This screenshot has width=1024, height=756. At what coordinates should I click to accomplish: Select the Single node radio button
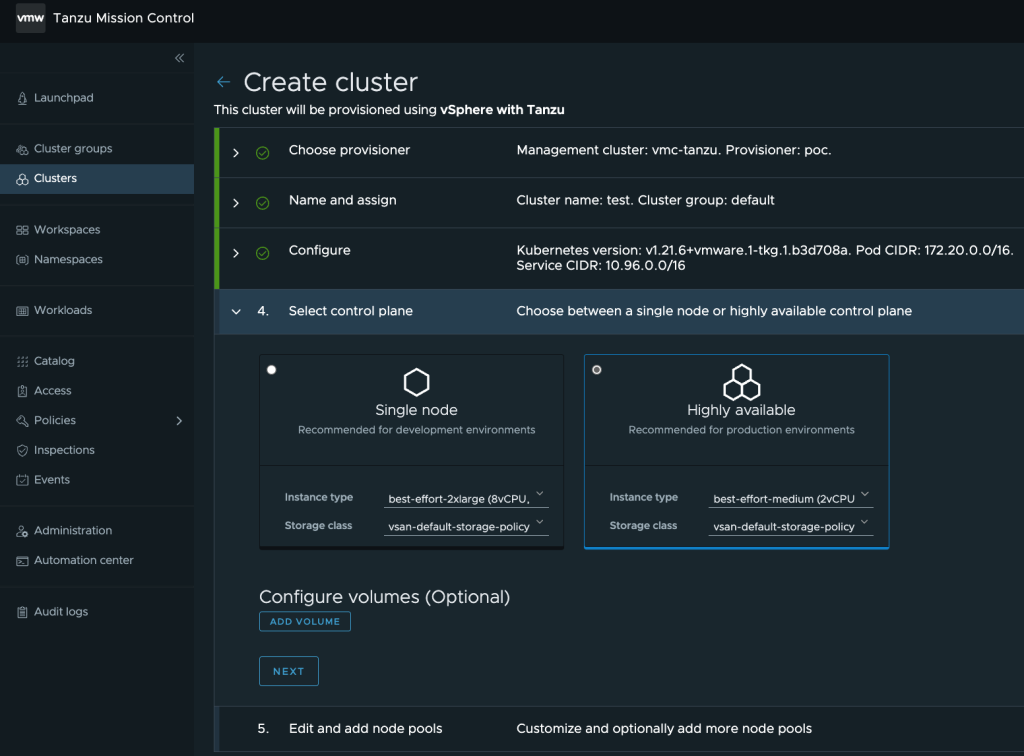point(272,370)
